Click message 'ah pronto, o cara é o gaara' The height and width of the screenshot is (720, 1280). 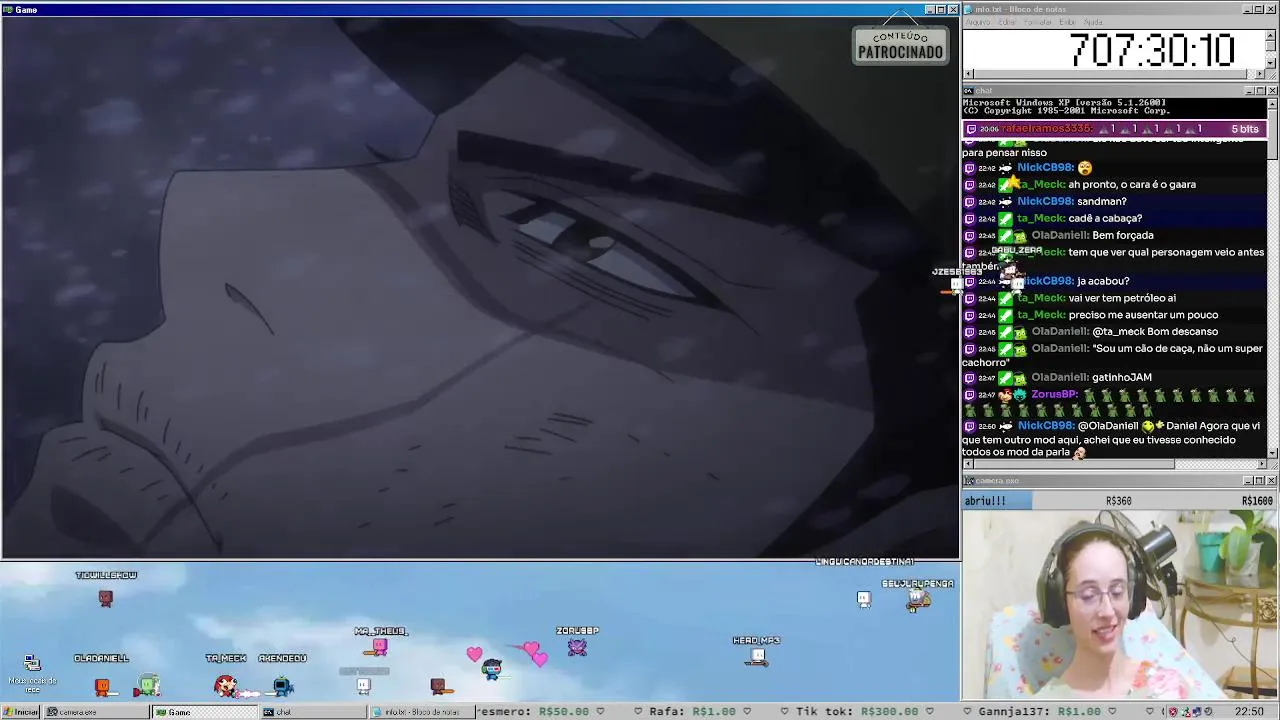[1132, 185]
